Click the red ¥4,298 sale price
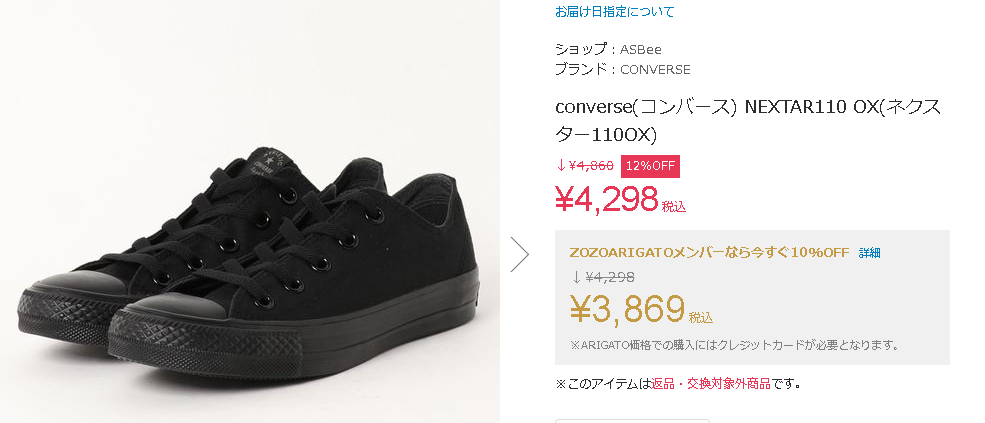Viewport: 985px width, 423px height. [x=606, y=199]
